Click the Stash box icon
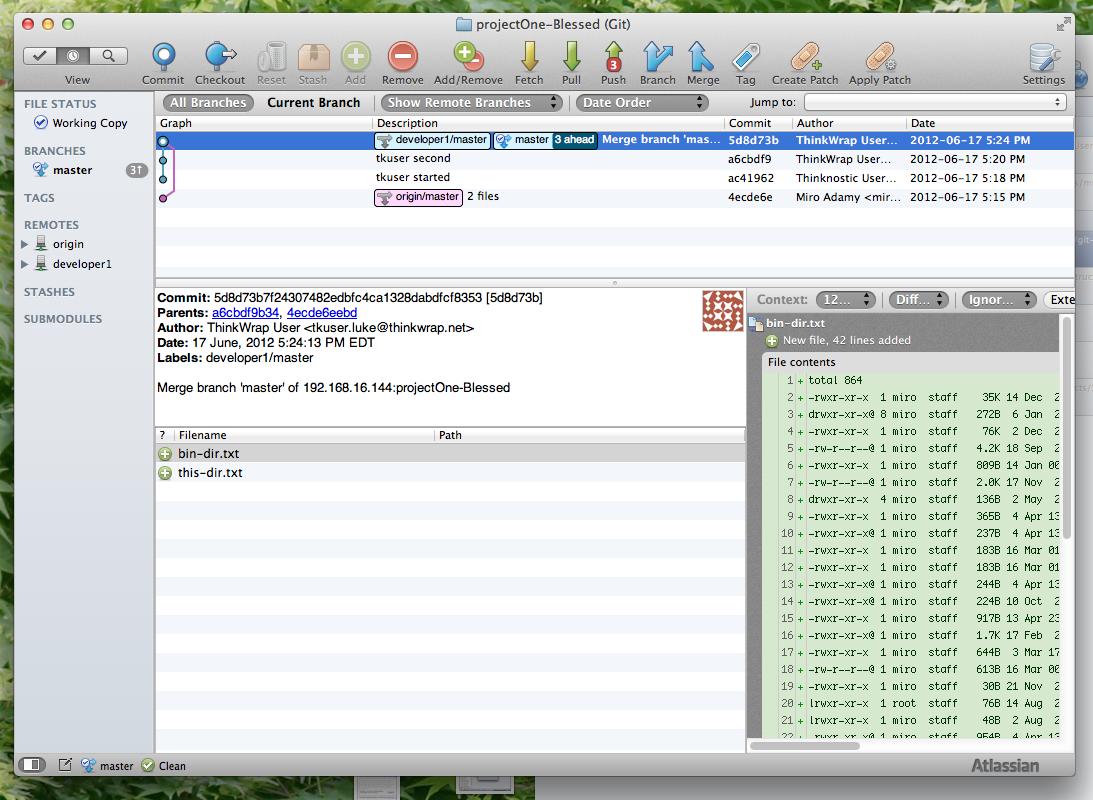The width and height of the screenshot is (1093, 800). pos(313,56)
